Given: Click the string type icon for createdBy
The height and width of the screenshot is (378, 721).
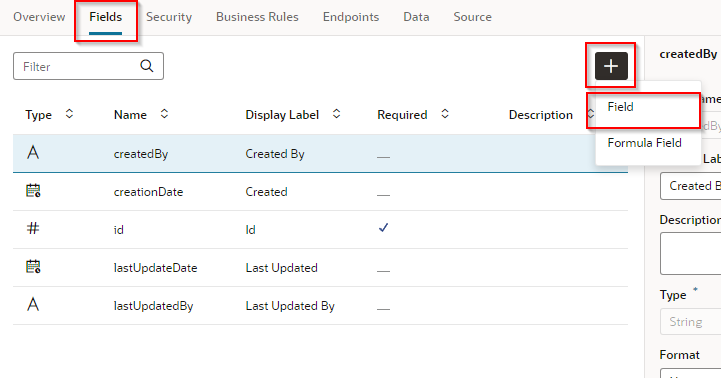Looking at the screenshot, I should pos(33,152).
